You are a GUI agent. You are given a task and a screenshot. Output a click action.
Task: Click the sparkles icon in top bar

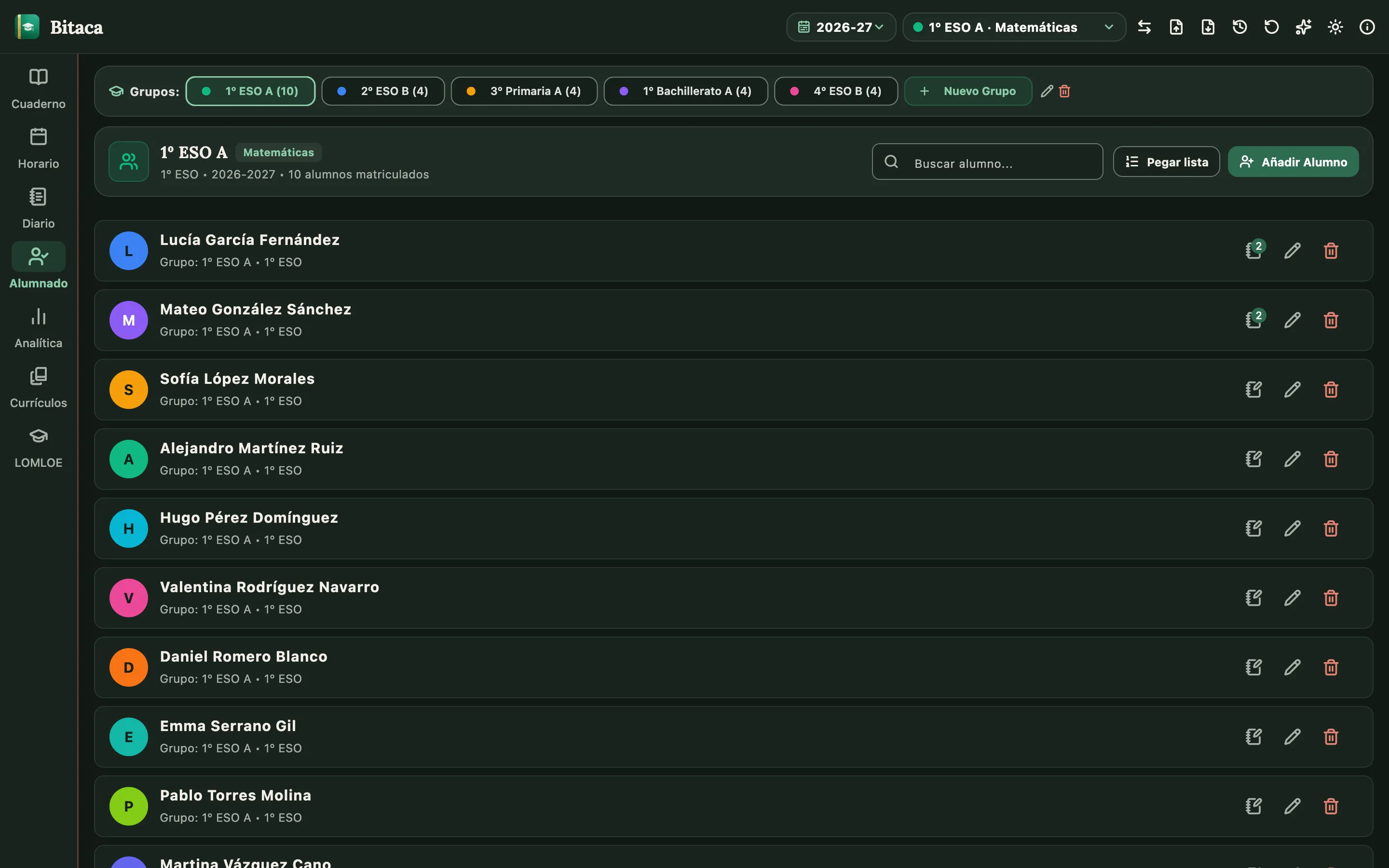pyautogui.click(x=1303, y=27)
